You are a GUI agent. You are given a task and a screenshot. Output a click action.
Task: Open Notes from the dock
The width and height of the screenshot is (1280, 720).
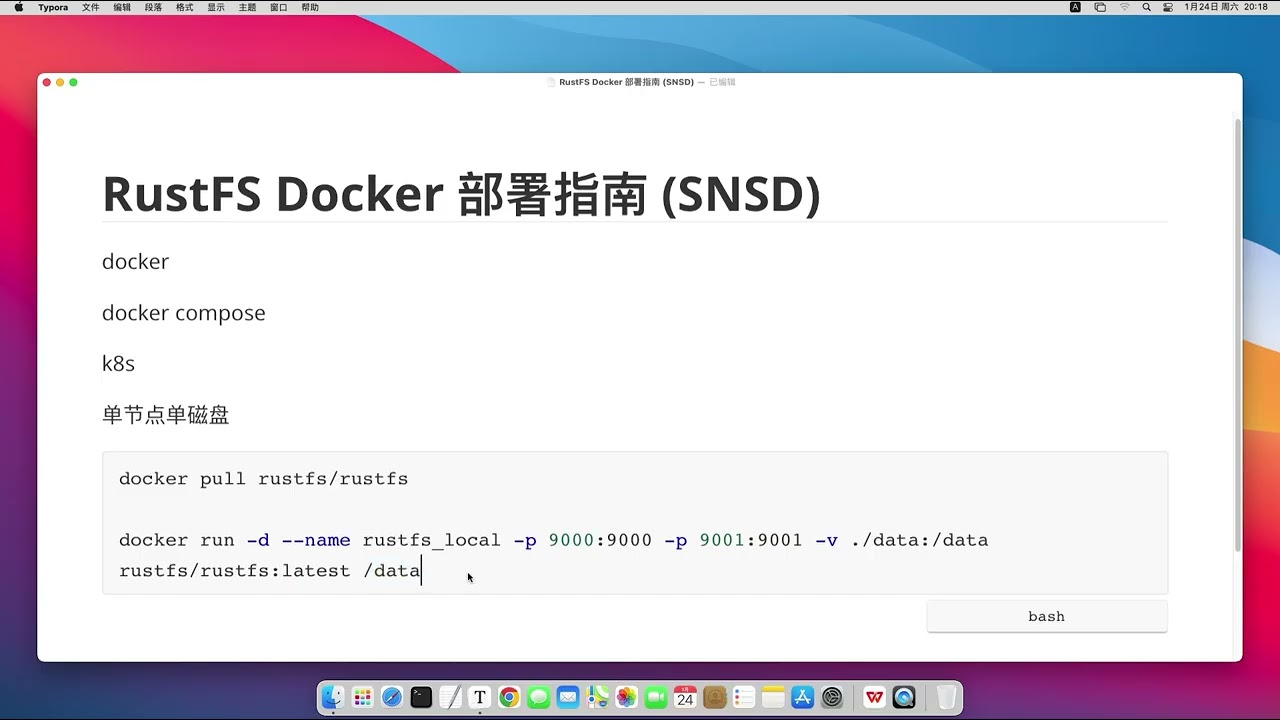(773, 697)
